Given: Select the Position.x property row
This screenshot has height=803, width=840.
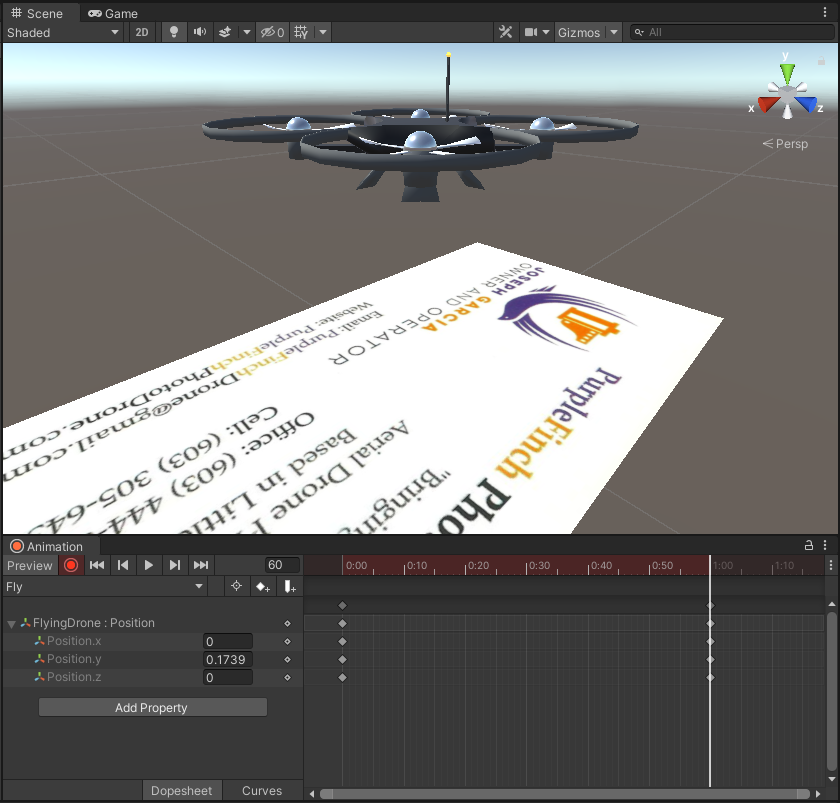Looking at the screenshot, I should pos(153,641).
